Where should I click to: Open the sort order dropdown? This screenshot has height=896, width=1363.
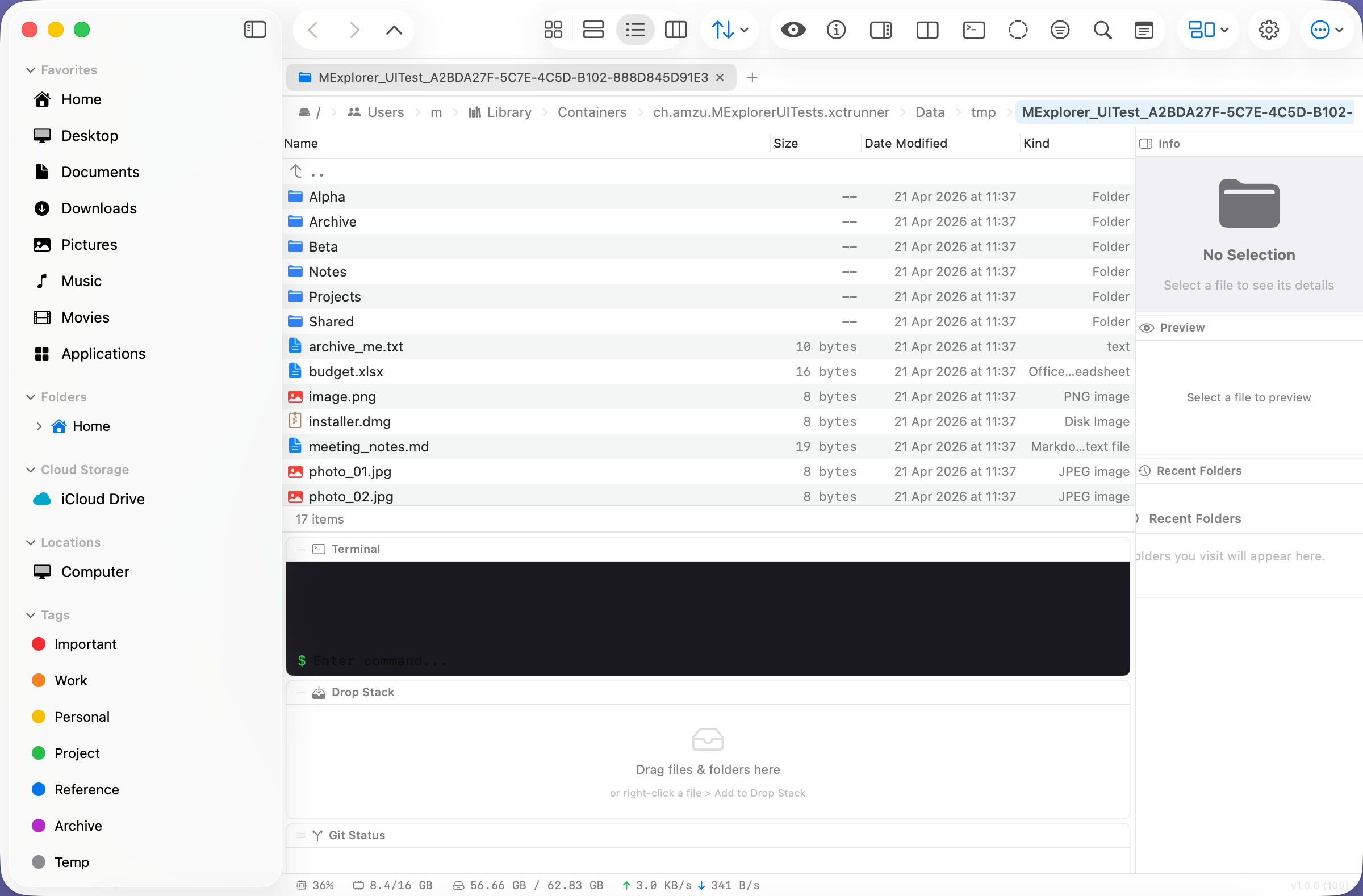tap(730, 30)
